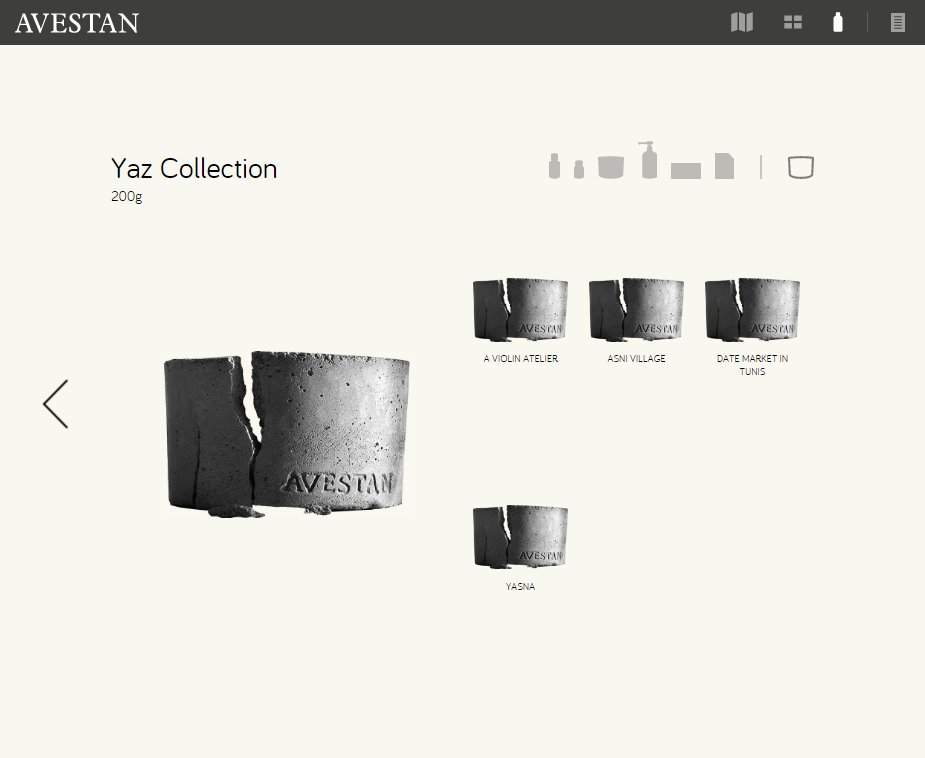Choose the tall bottle product type icon
This screenshot has height=758, width=925.
point(554,166)
